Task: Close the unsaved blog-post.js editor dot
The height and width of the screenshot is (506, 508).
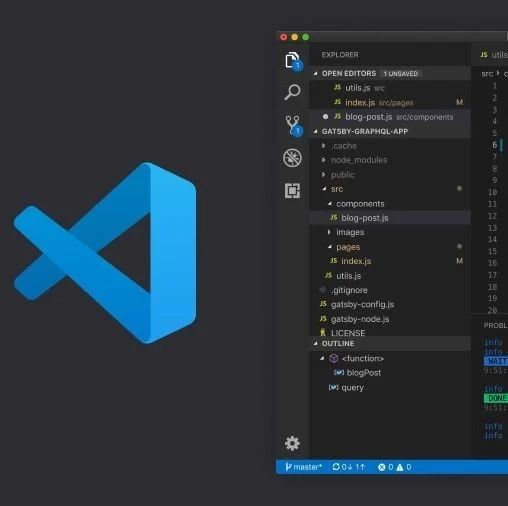Action: coord(325,117)
